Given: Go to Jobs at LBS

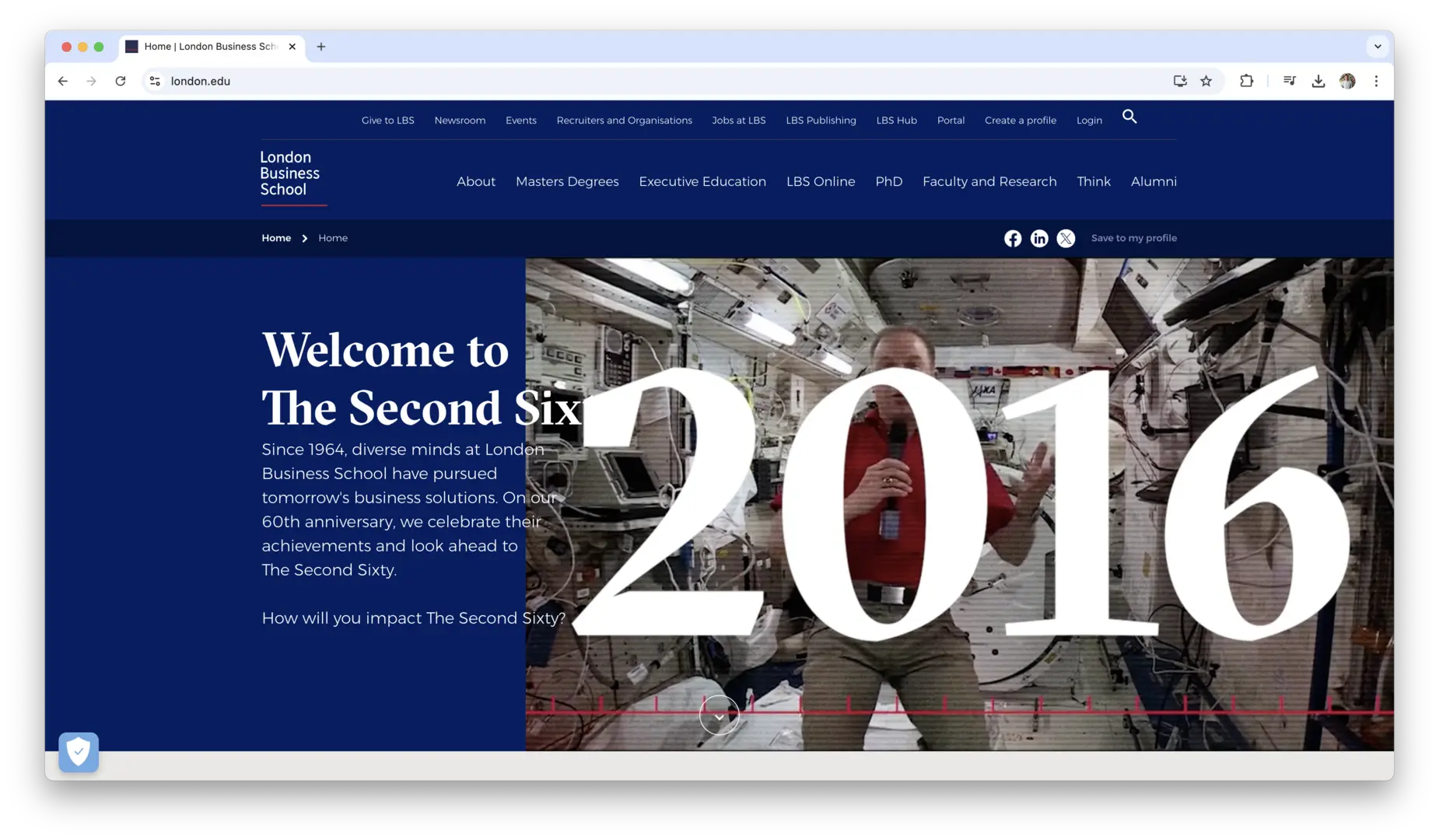Looking at the screenshot, I should pos(739,121).
